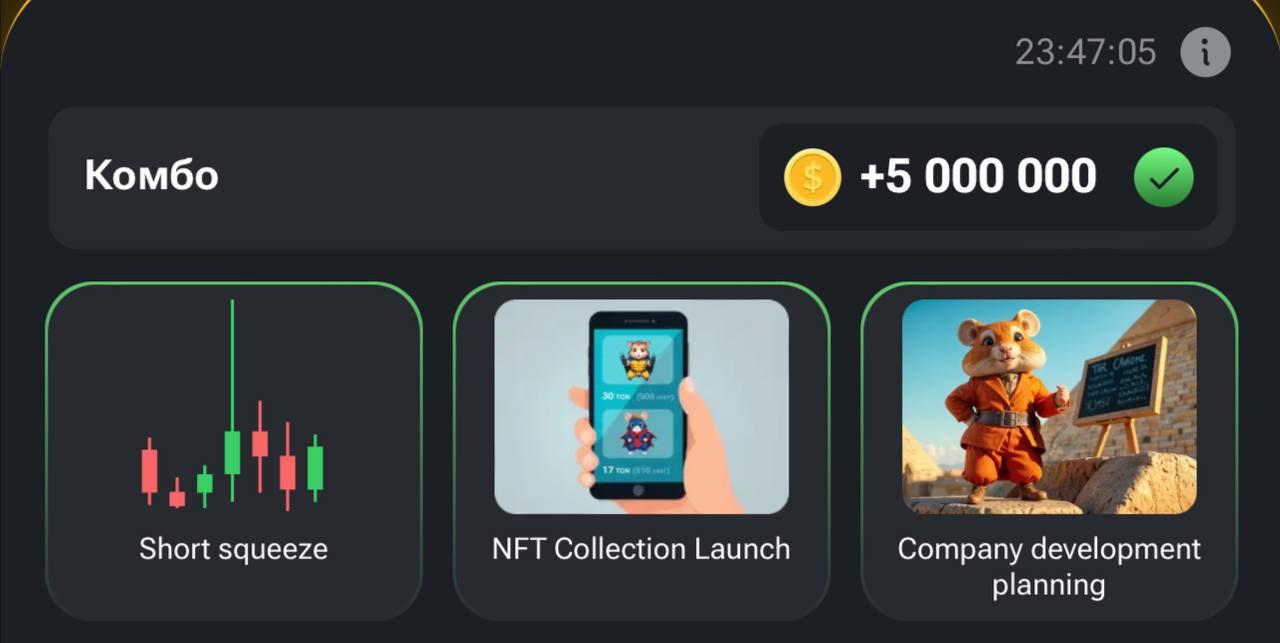1280x643 pixels.
Task: Select the candlestick chart icon
Action: (232, 405)
